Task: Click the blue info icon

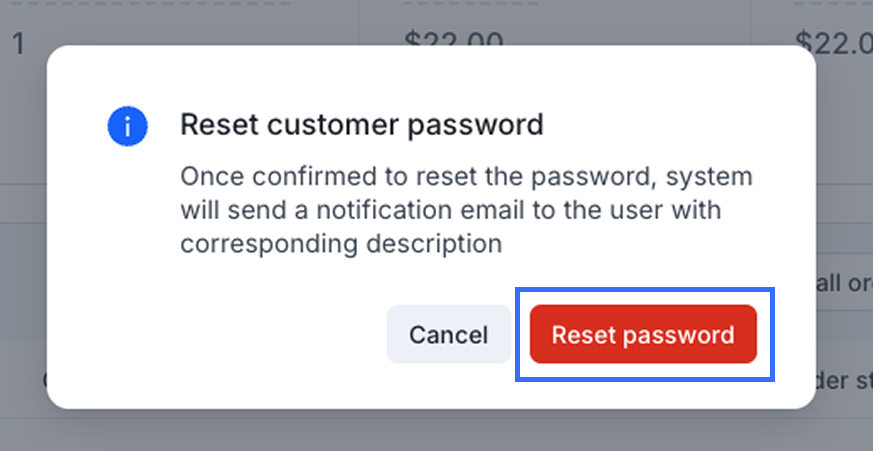Action: (x=128, y=126)
